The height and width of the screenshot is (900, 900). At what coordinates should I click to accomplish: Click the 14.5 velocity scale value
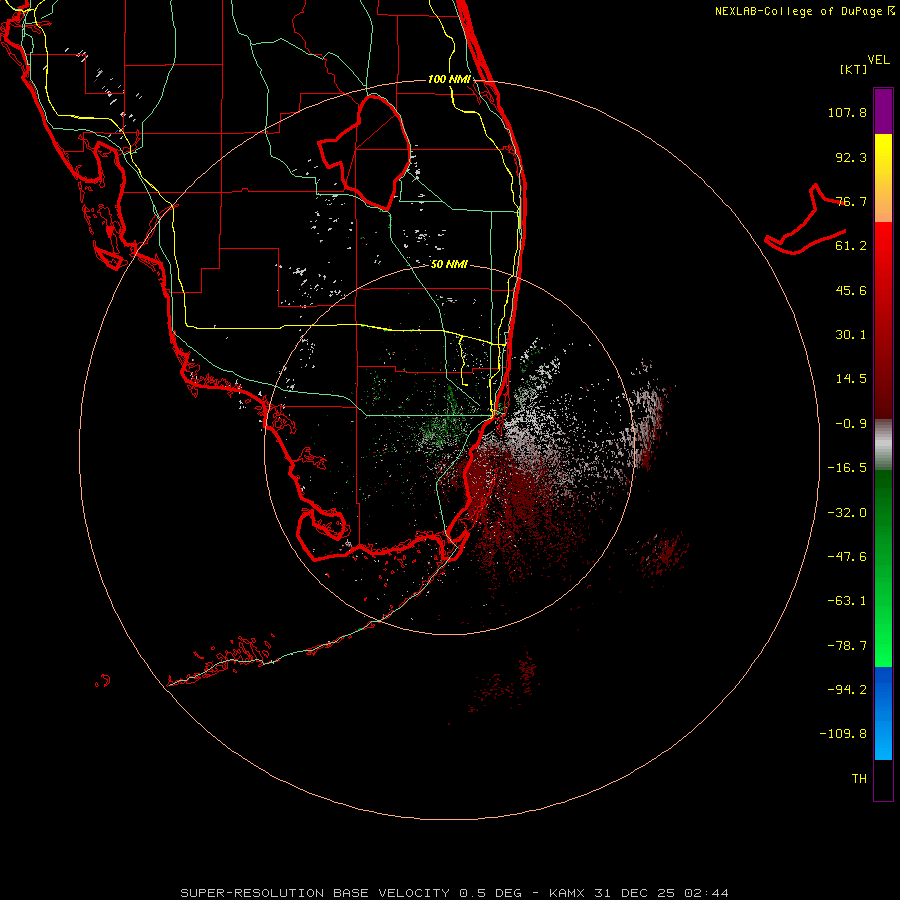851,379
